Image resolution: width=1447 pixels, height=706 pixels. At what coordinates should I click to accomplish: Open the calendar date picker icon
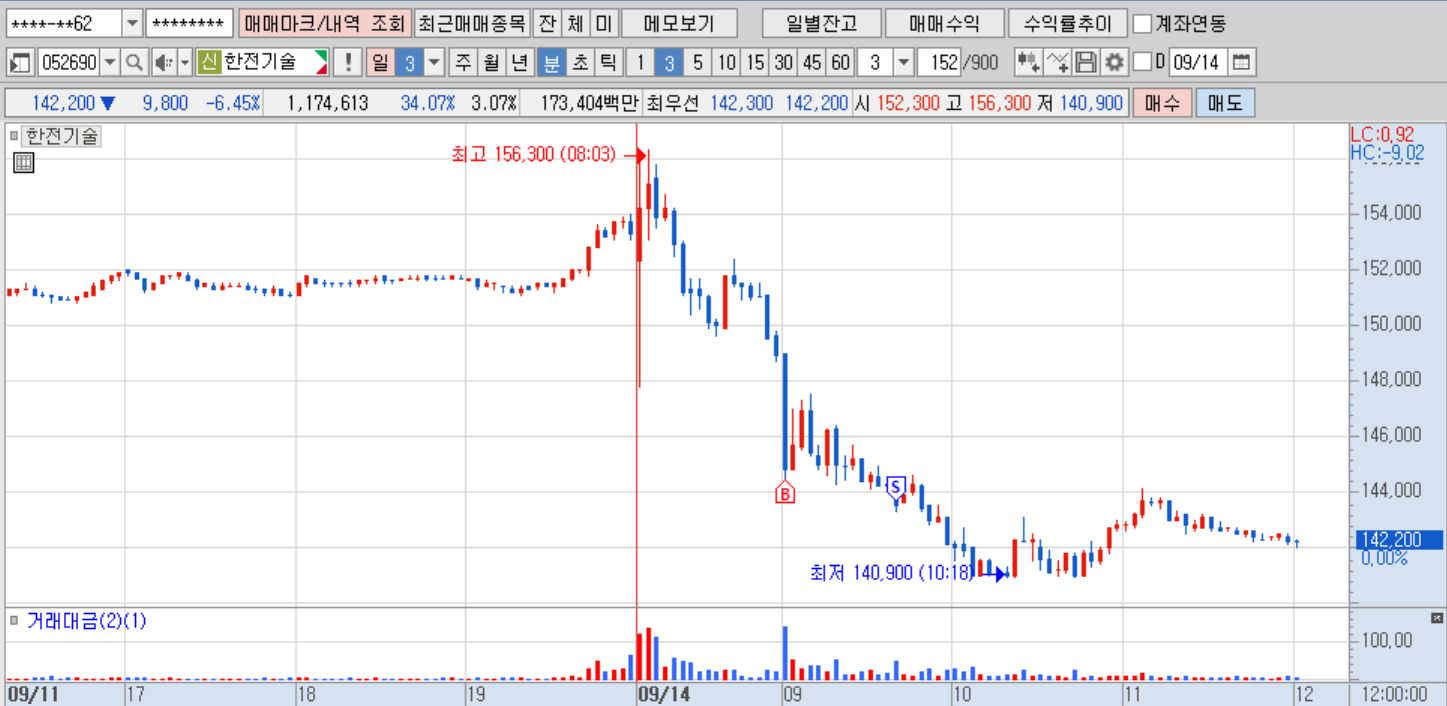tap(1241, 63)
